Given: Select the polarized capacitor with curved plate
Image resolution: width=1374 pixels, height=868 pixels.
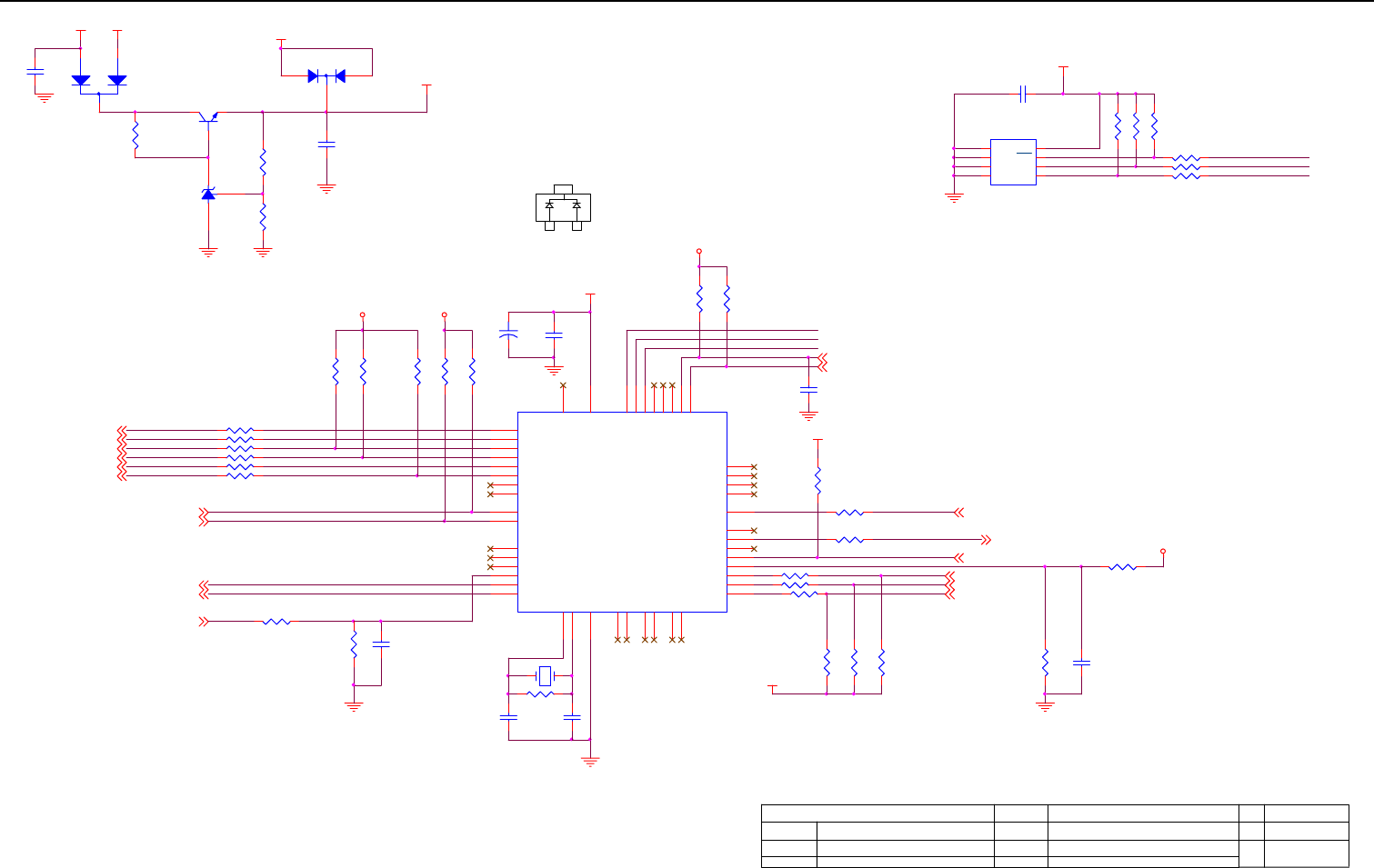Looking at the screenshot, I should 508,334.
